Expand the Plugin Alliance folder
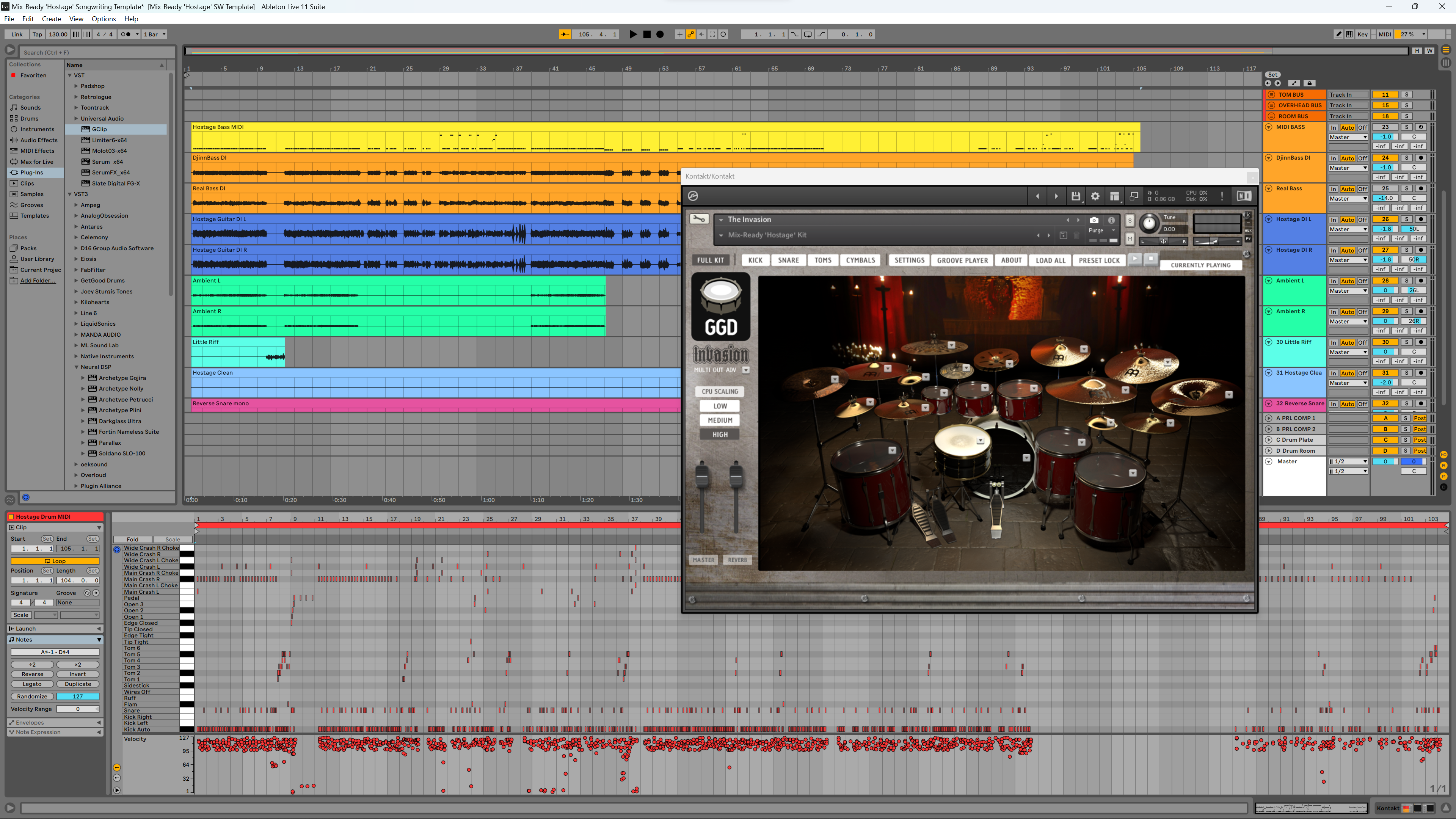 tap(76, 486)
